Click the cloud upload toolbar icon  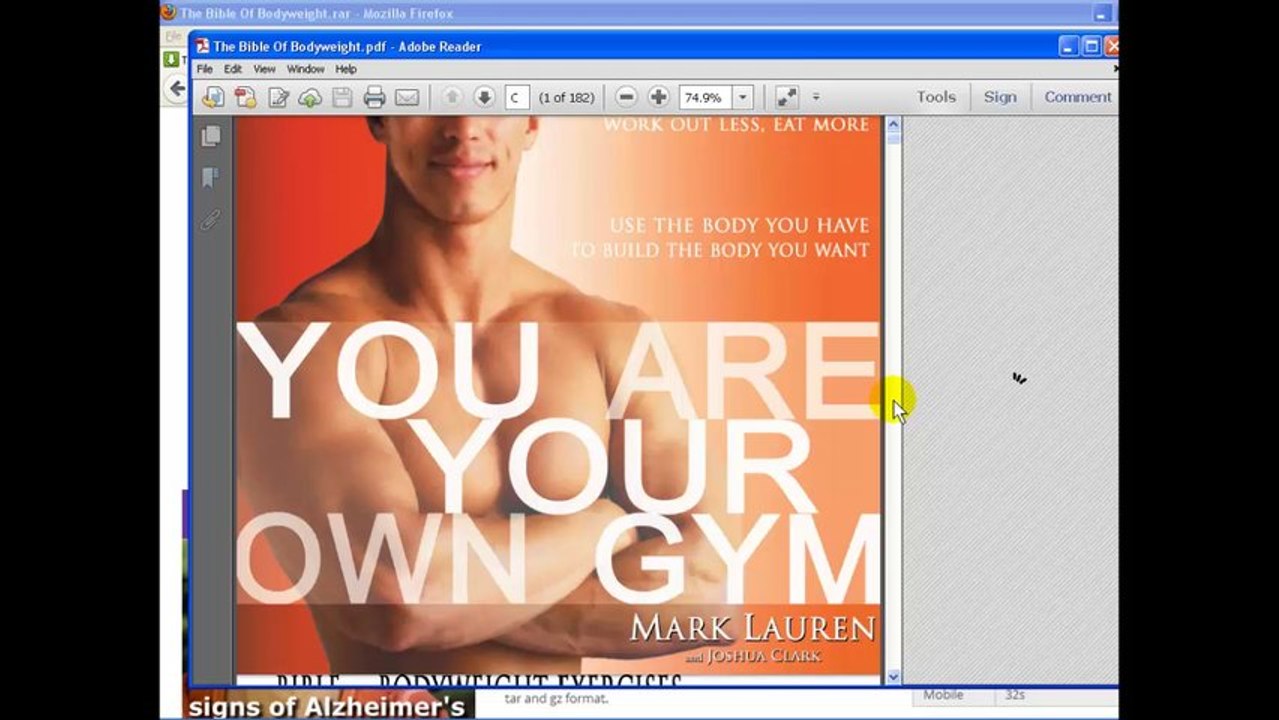tap(310, 97)
